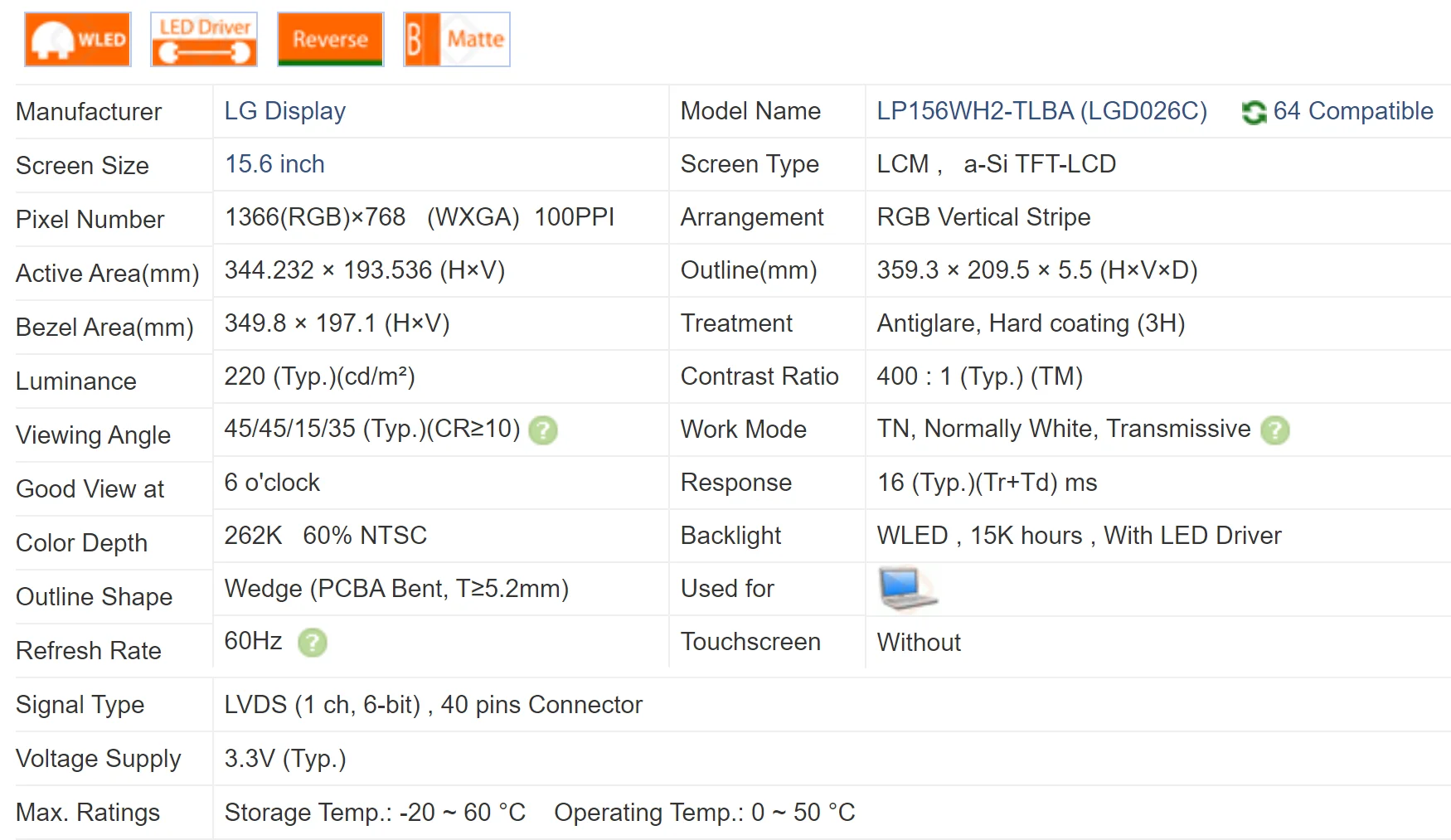This screenshot has height=840, width=1451.
Task: Click the Arrangement row label
Action: tap(752, 216)
